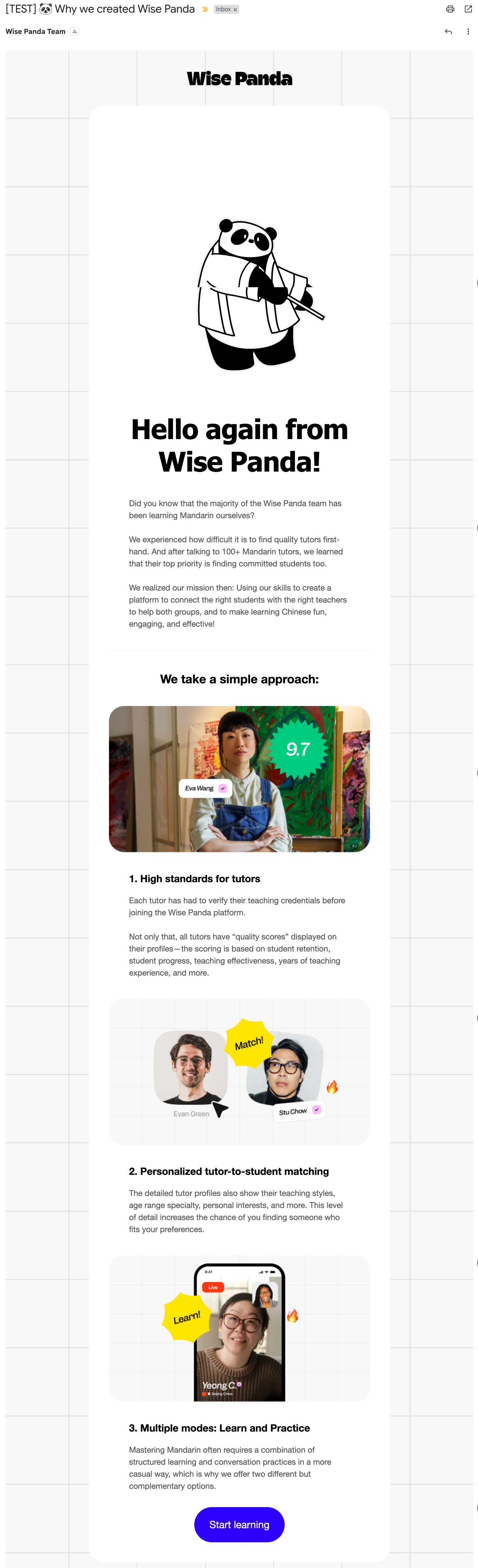Click the red Live indicator on phone
Image resolution: width=478 pixels, height=1568 pixels.
[x=213, y=1287]
